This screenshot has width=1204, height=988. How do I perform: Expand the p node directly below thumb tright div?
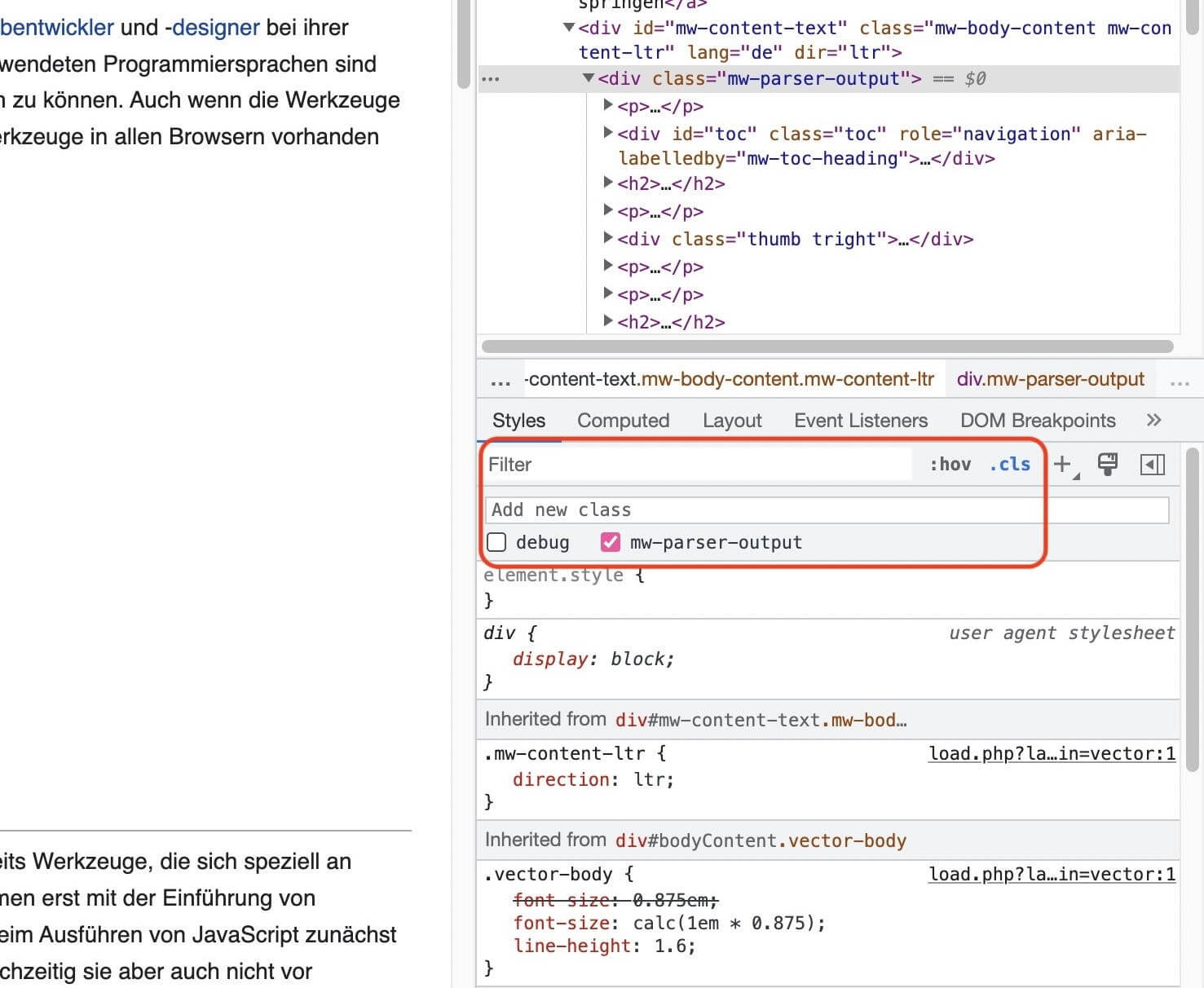point(608,266)
